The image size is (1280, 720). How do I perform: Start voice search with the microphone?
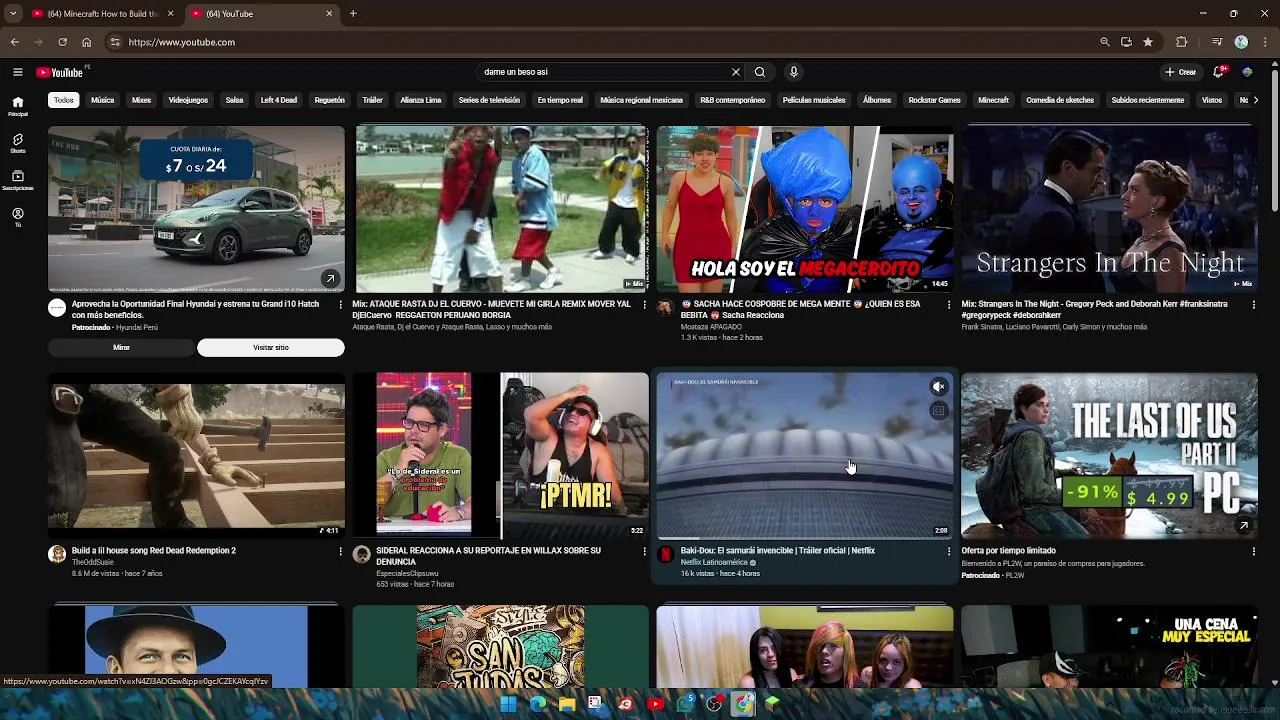click(x=794, y=72)
